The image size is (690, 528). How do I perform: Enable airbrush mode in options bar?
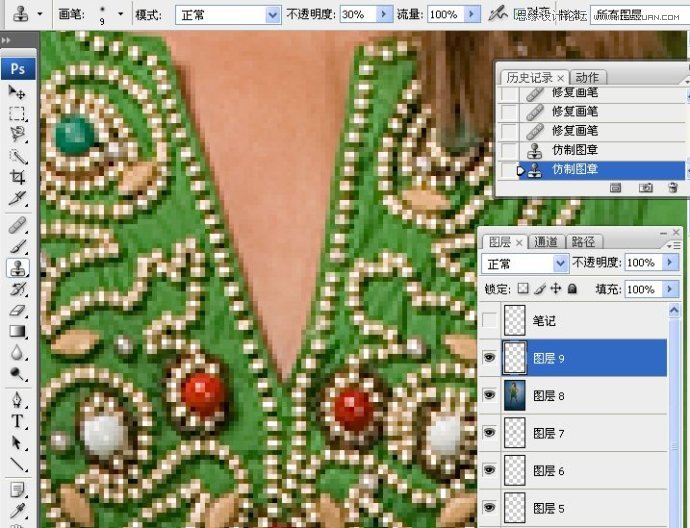pyautogui.click(x=498, y=15)
